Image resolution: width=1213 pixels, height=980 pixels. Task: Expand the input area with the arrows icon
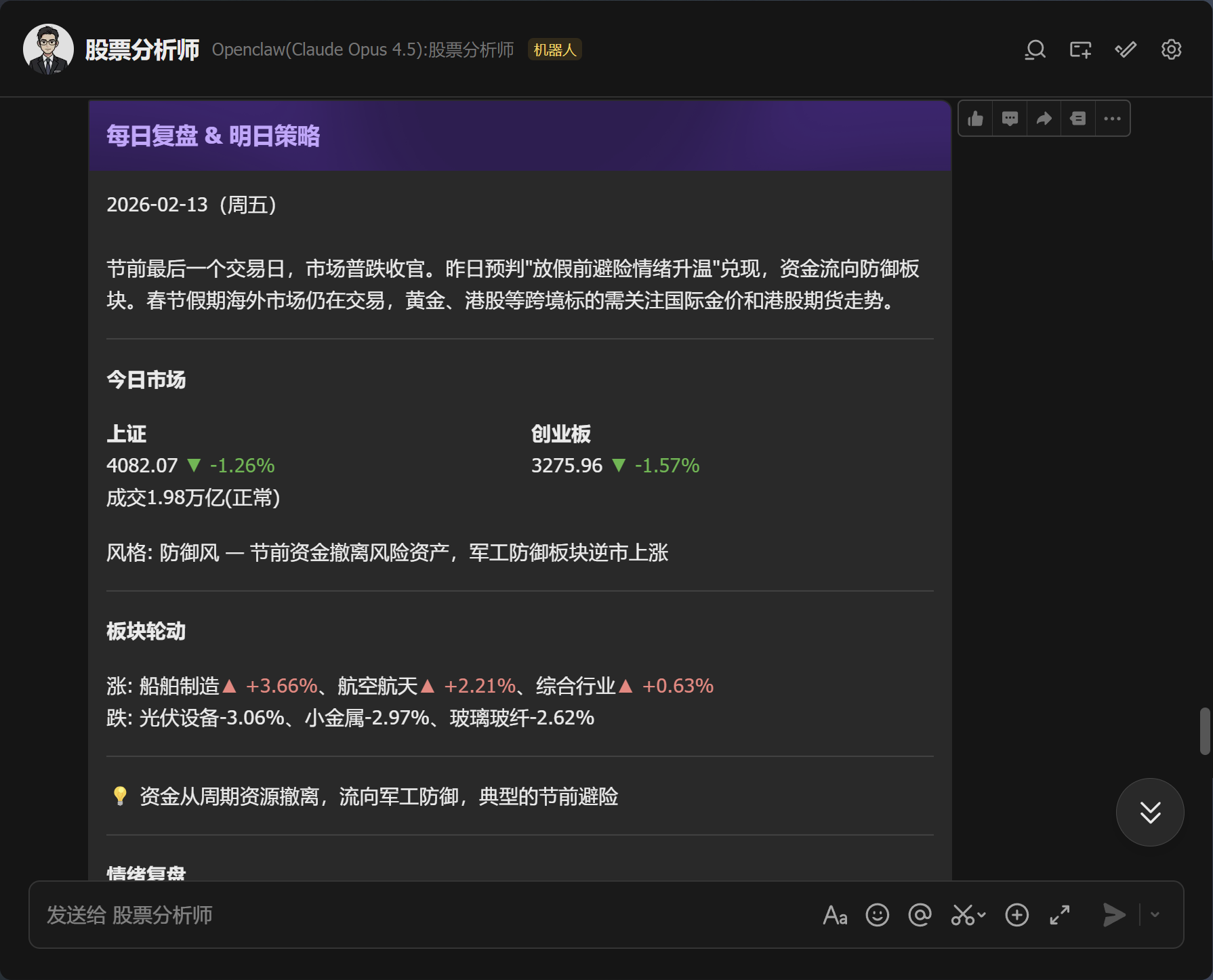point(1060,915)
